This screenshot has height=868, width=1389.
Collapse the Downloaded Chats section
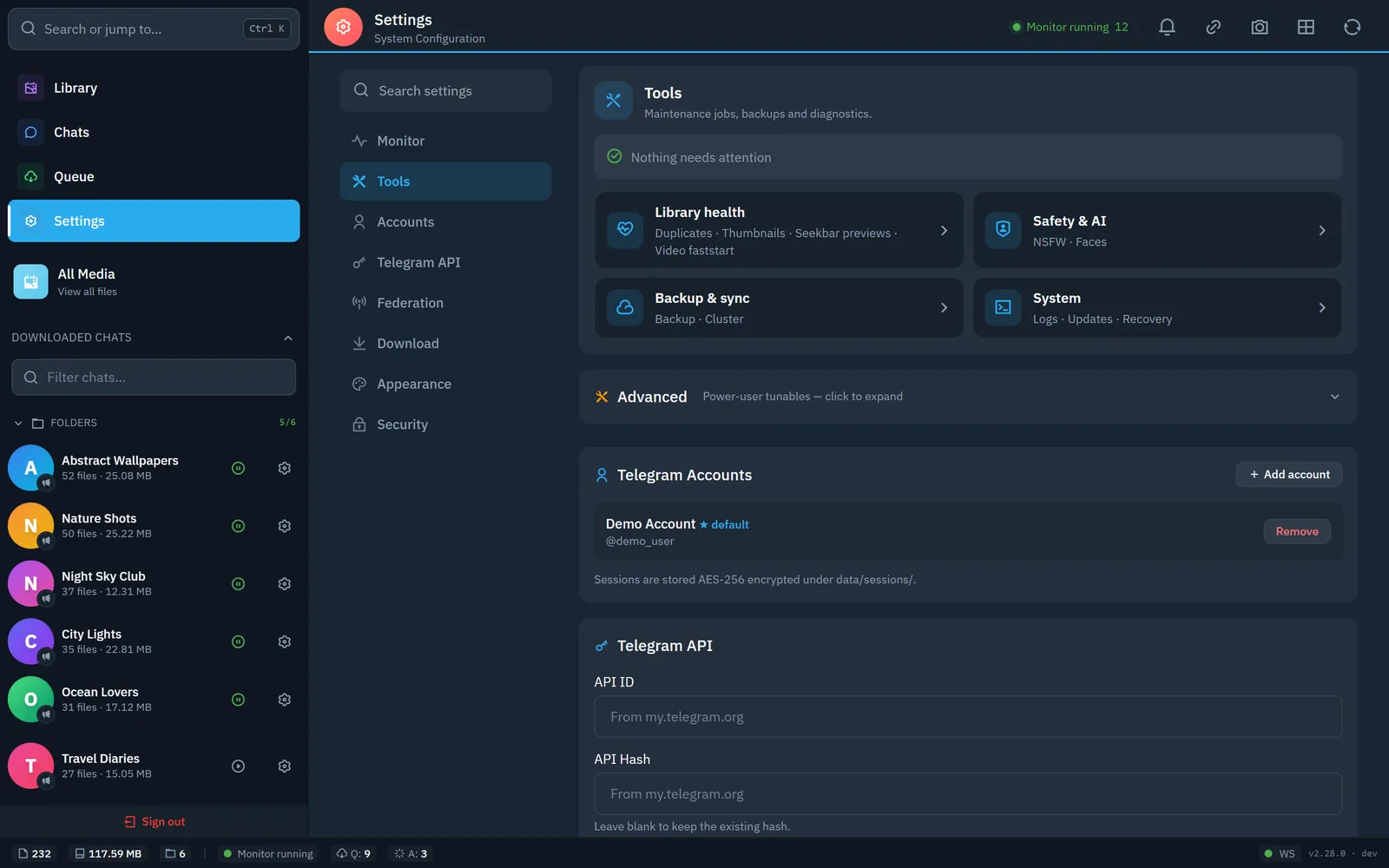click(x=288, y=338)
